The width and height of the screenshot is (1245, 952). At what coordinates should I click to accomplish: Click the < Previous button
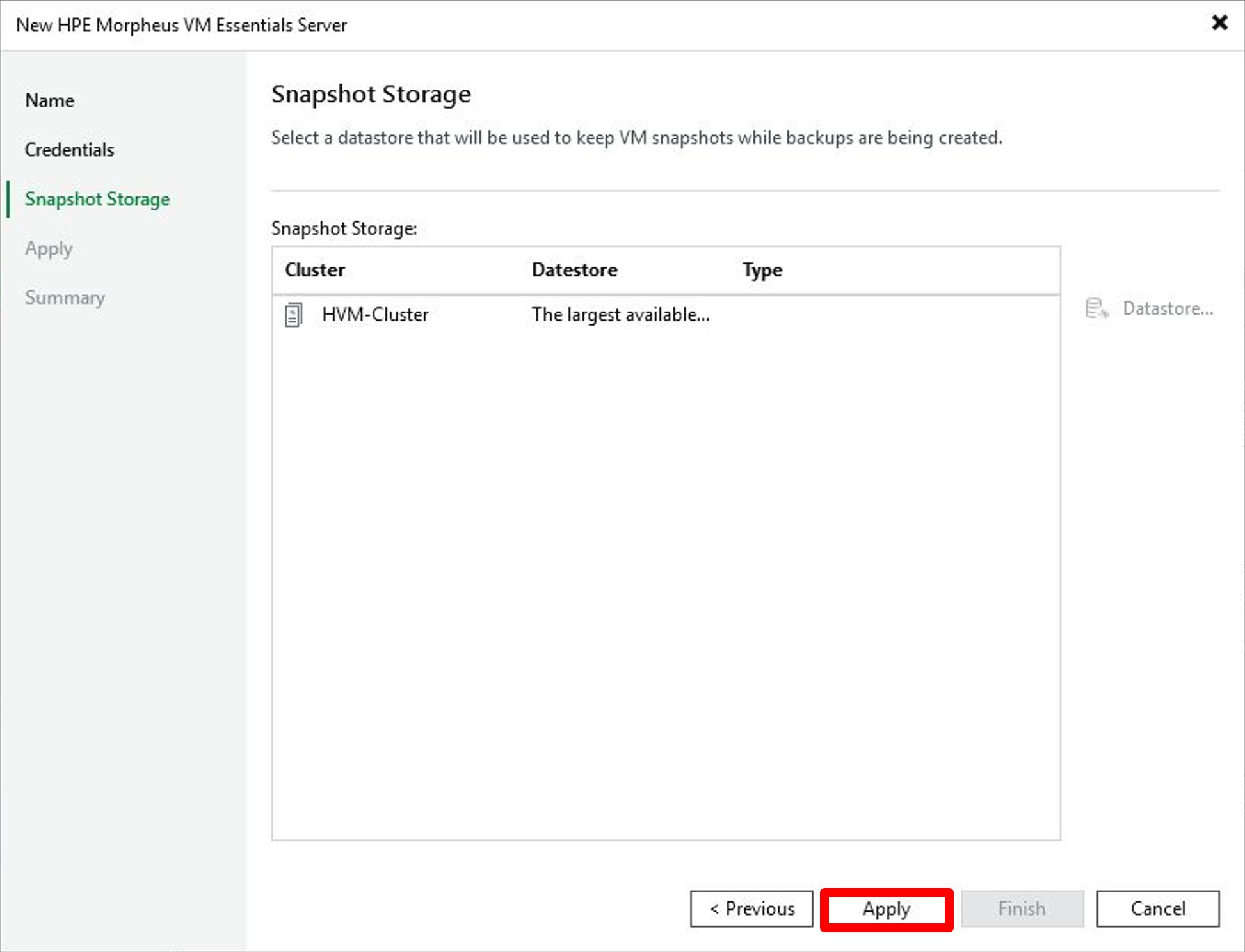click(x=751, y=908)
